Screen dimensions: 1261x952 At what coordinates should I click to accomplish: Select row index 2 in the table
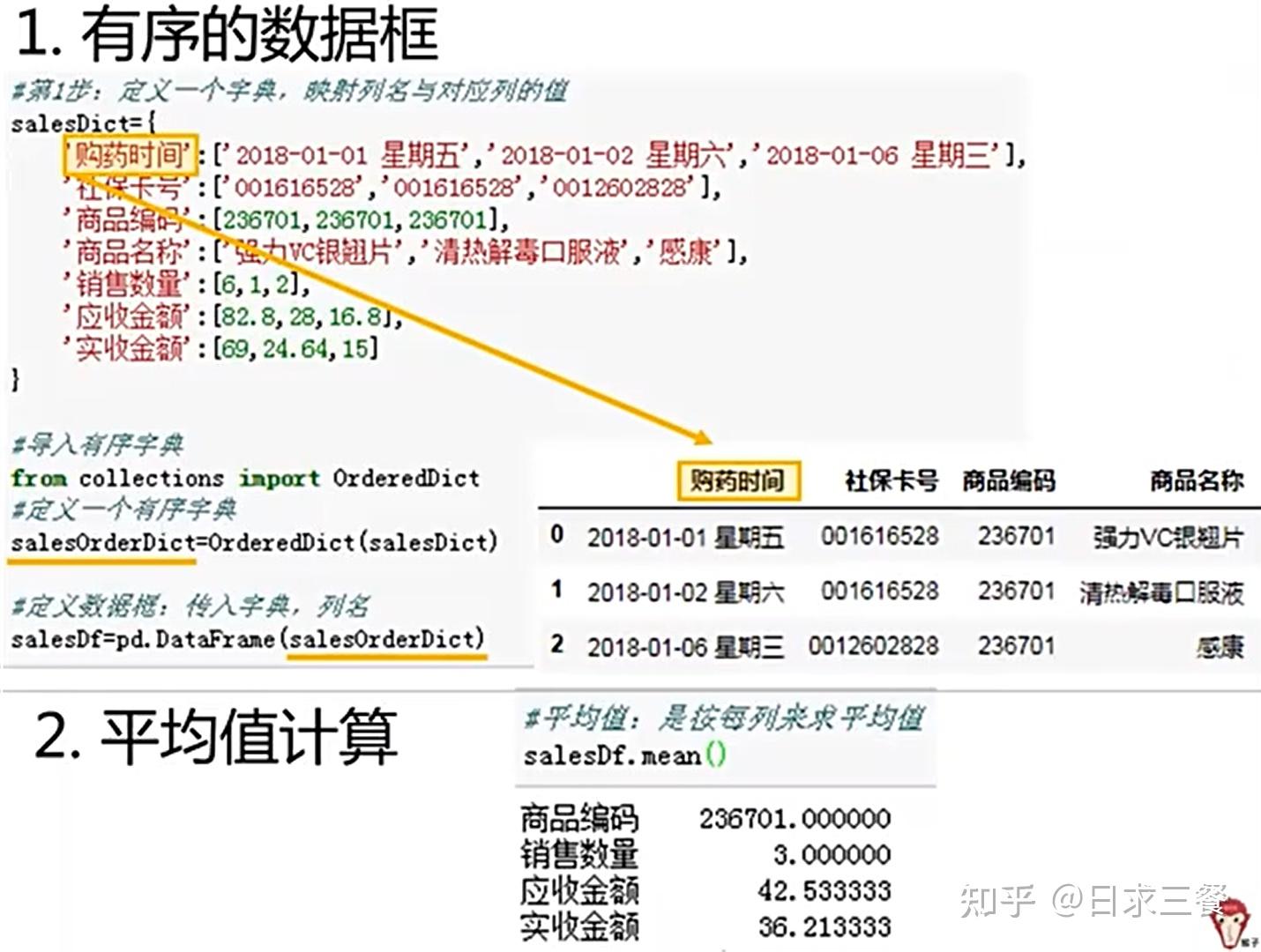[557, 643]
